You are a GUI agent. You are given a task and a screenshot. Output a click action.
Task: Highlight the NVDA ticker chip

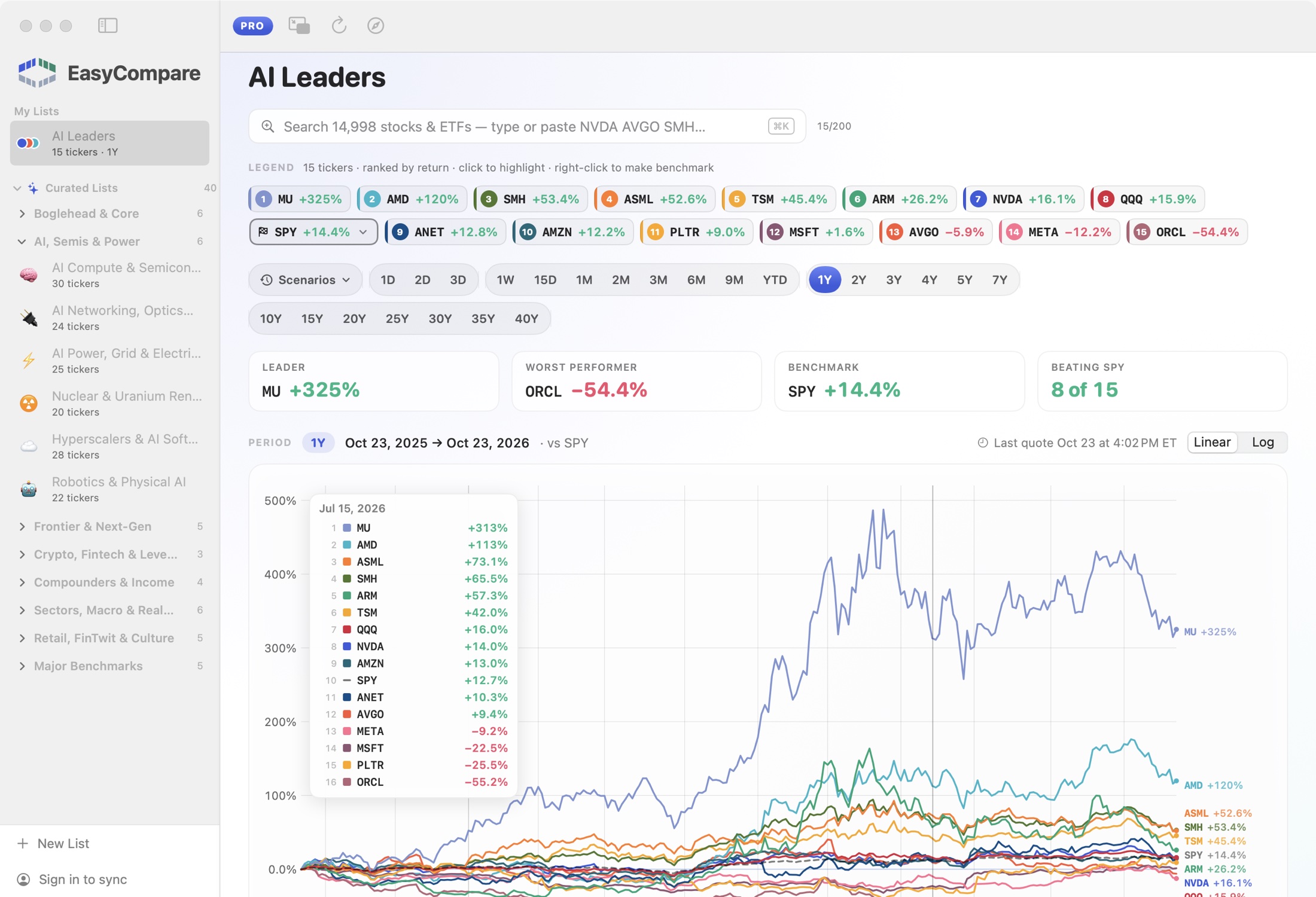[x=1023, y=199]
